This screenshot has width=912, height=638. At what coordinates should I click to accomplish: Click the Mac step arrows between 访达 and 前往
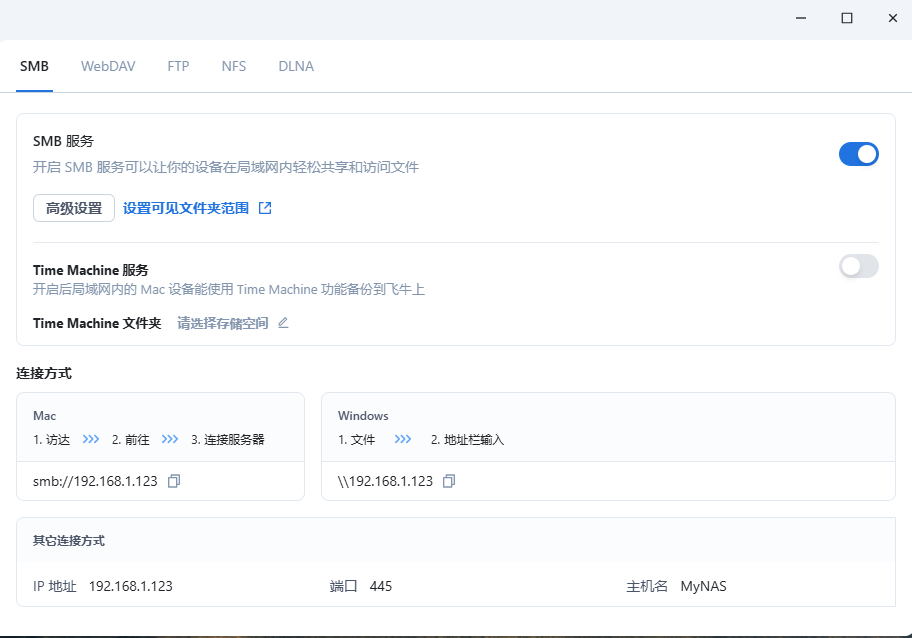[x=91, y=439]
